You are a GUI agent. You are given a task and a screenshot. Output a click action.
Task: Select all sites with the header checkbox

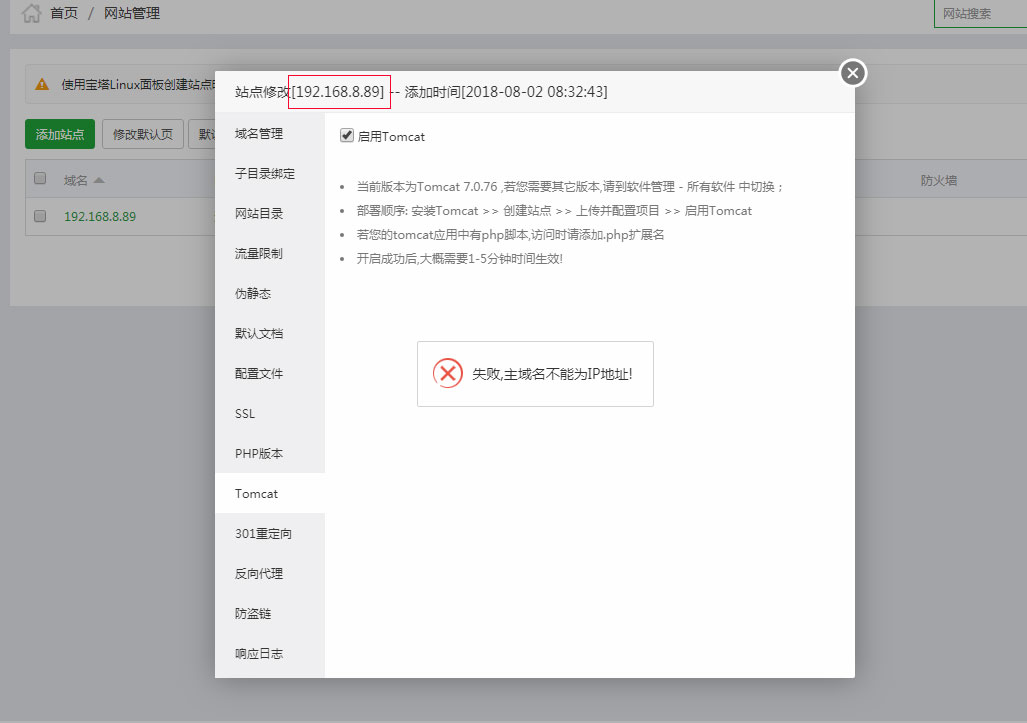(x=38, y=178)
